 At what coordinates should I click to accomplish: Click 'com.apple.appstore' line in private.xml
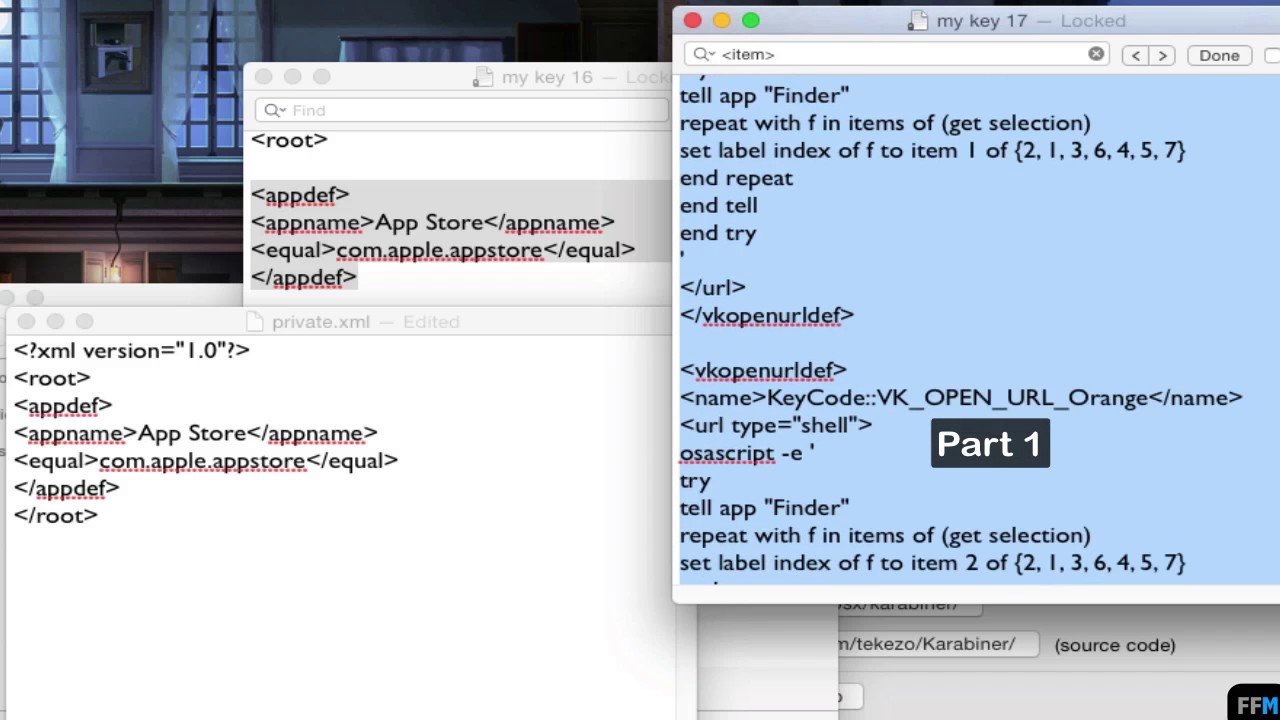(205, 461)
